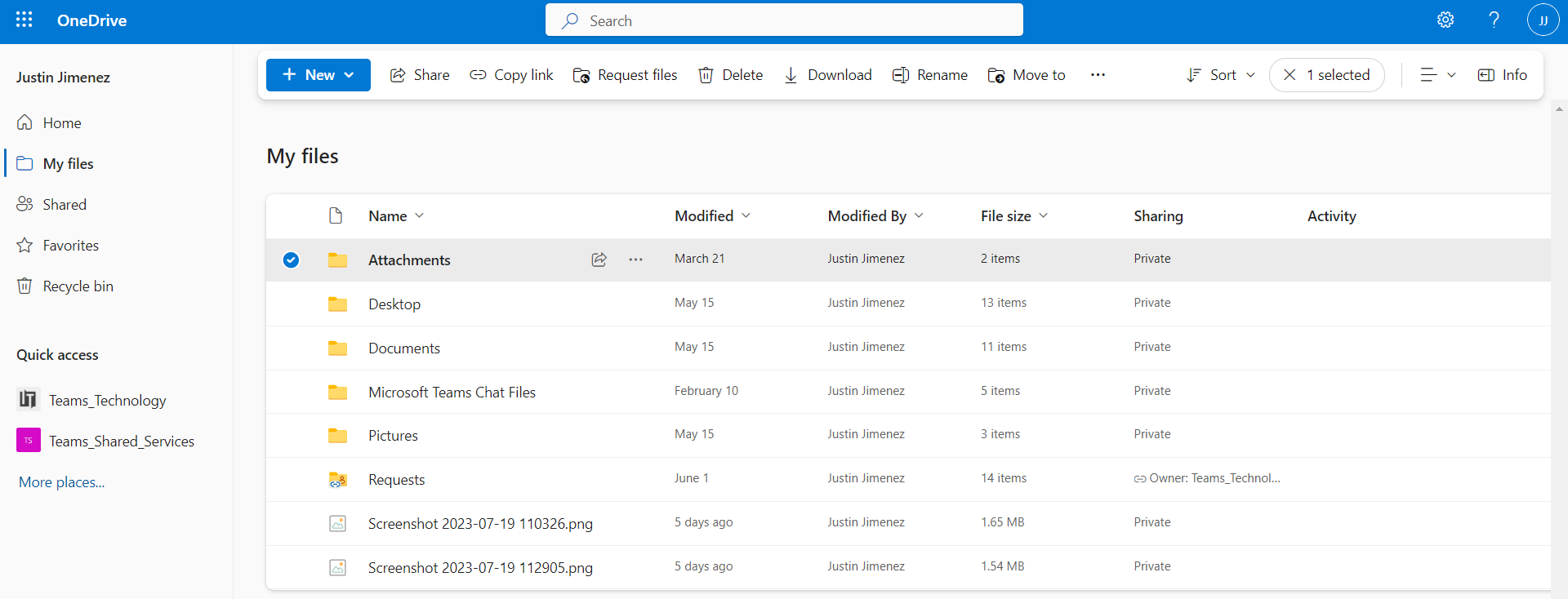
Task: Open the settings gear icon
Action: click(x=1445, y=20)
